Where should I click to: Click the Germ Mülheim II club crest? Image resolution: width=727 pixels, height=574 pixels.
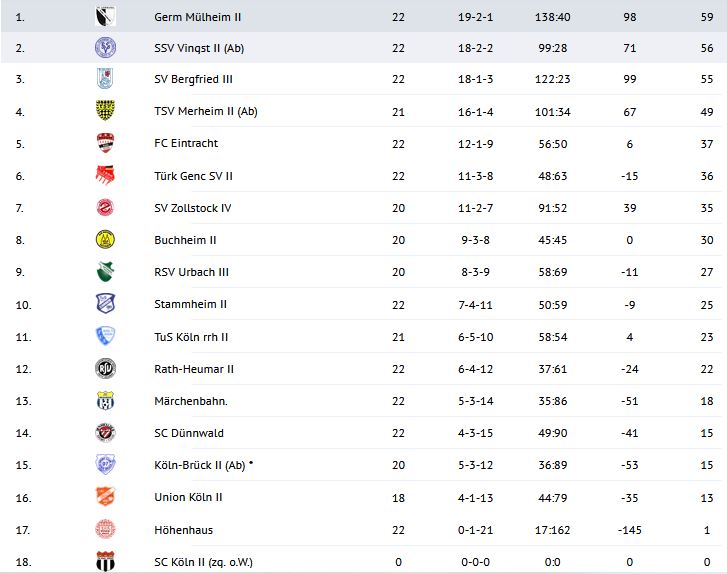(105, 17)
